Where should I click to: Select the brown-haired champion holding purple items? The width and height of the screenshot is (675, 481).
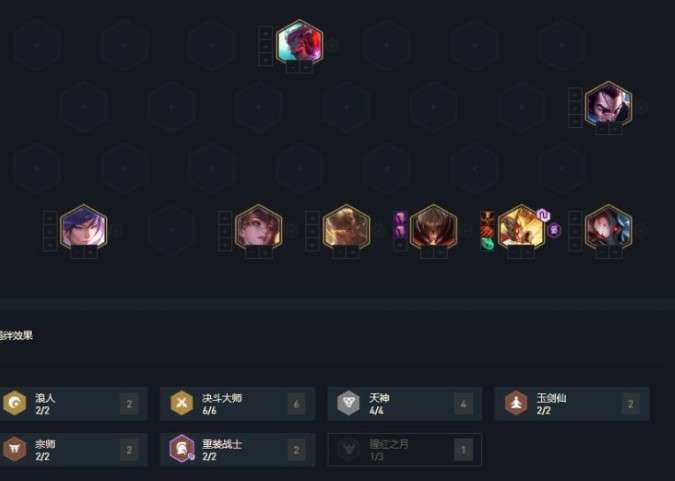pyautogui.click(x=433, y=228)
